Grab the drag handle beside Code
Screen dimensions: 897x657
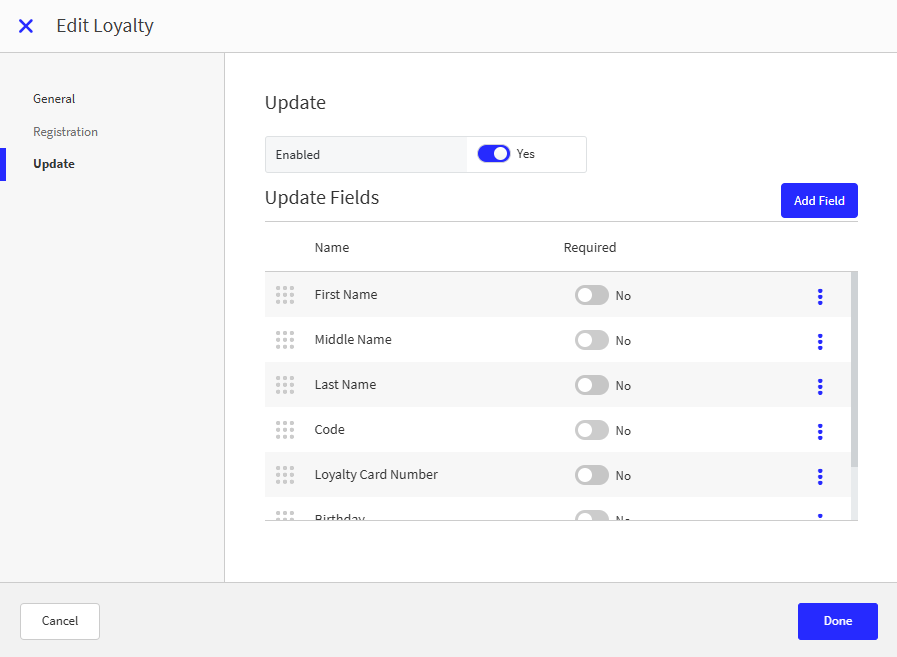(x=285, y=430)
